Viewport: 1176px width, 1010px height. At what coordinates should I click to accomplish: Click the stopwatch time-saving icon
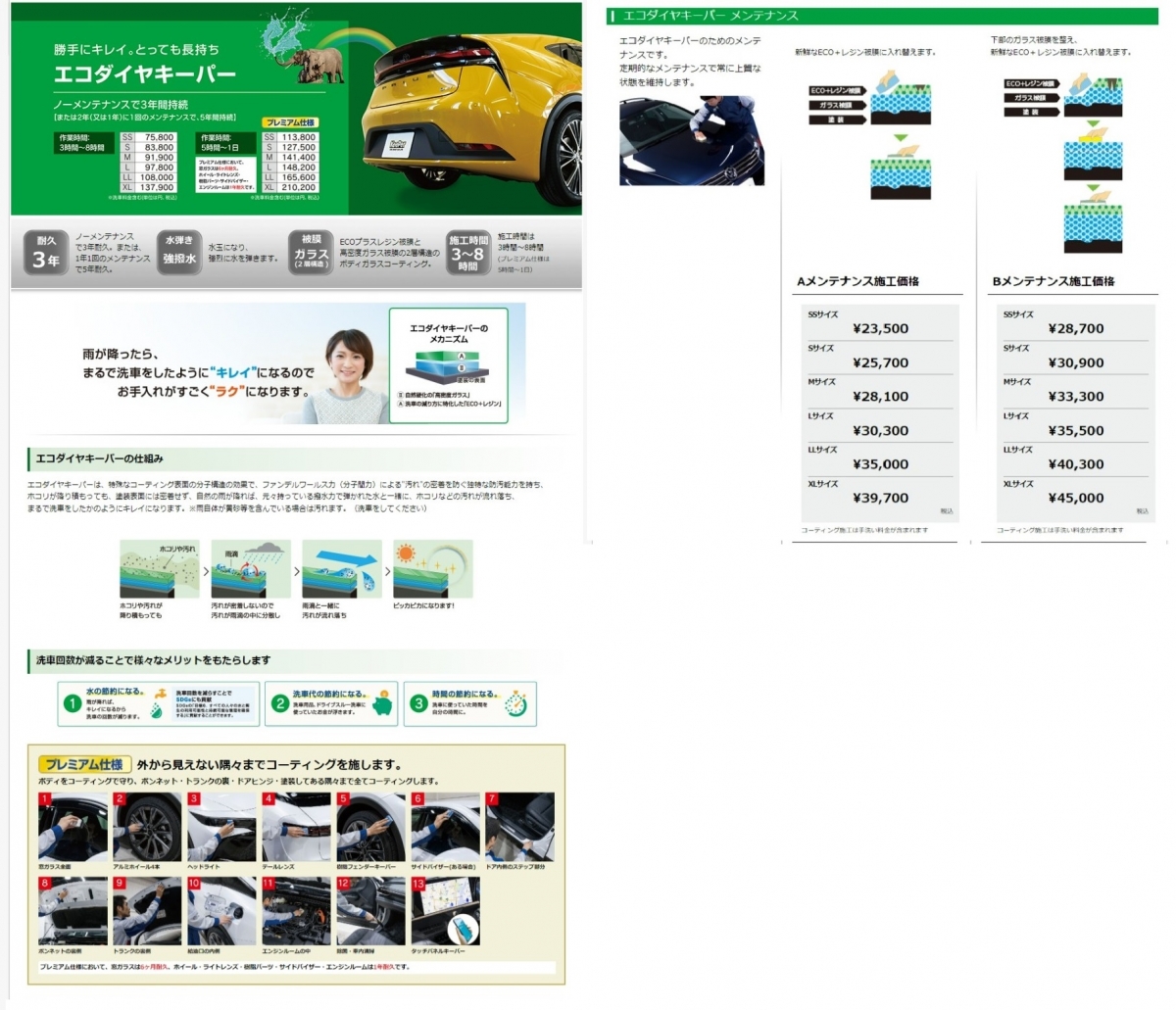tap(519, 704)
